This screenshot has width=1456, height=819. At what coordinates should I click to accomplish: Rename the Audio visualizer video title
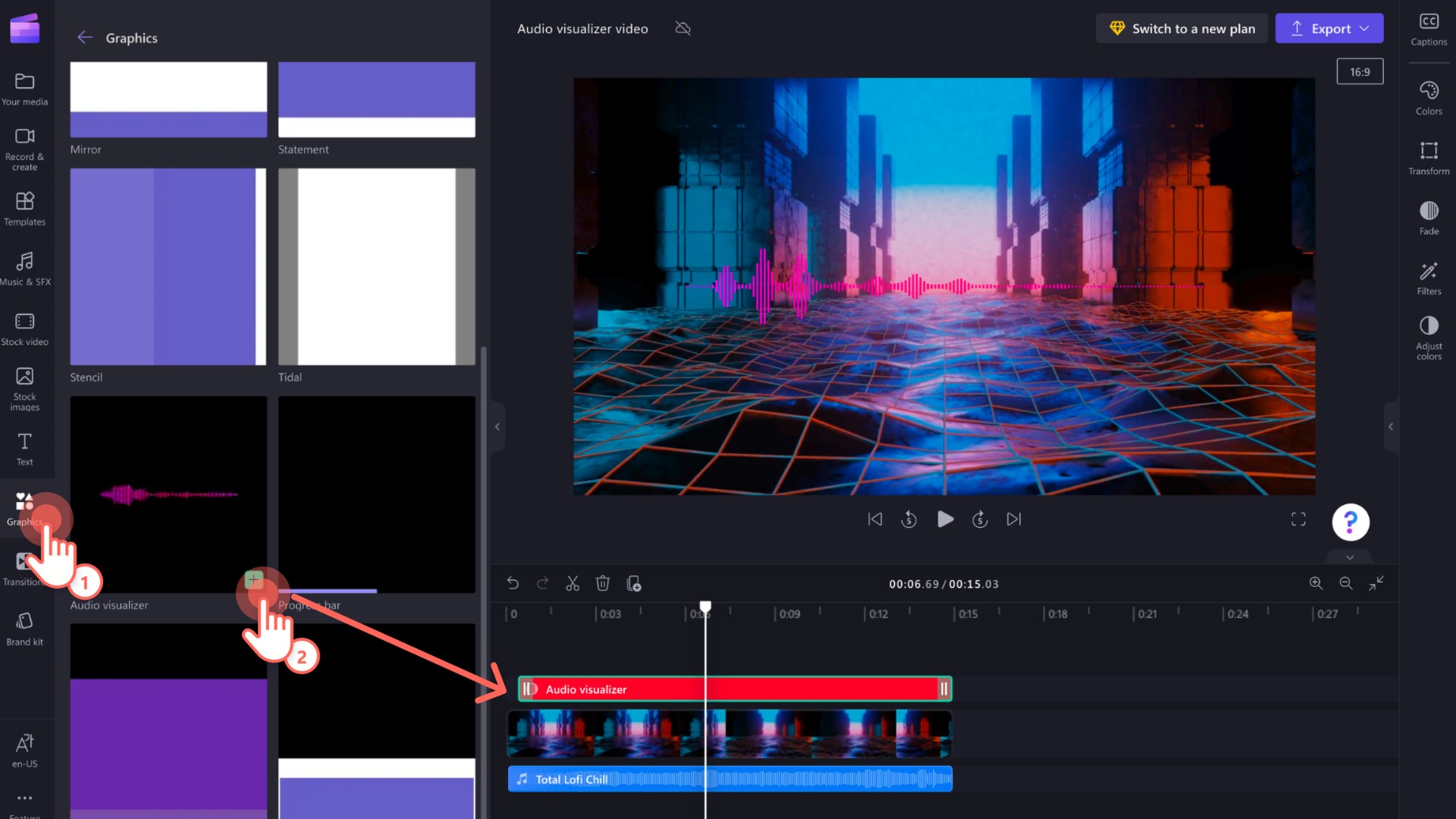pyautogui.click(x=582, y=29)
